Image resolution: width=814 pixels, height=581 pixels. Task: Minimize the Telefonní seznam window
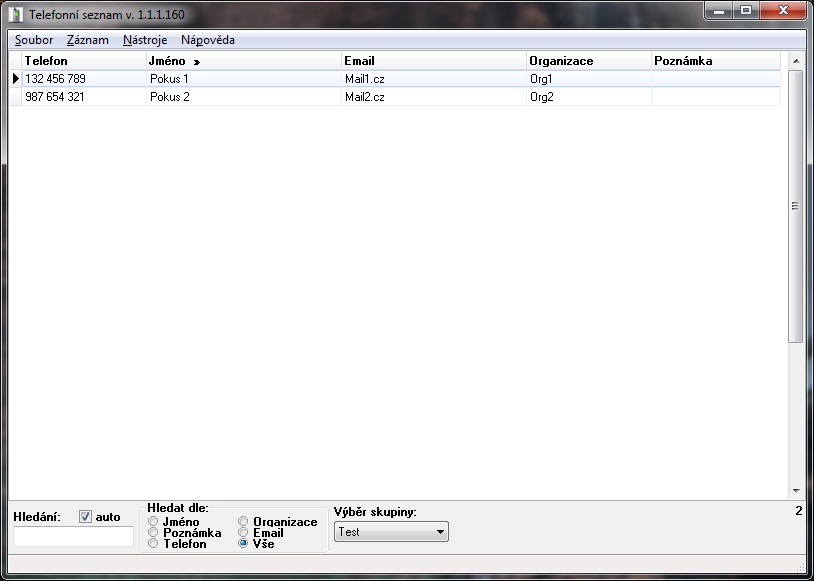click(719, 10)
